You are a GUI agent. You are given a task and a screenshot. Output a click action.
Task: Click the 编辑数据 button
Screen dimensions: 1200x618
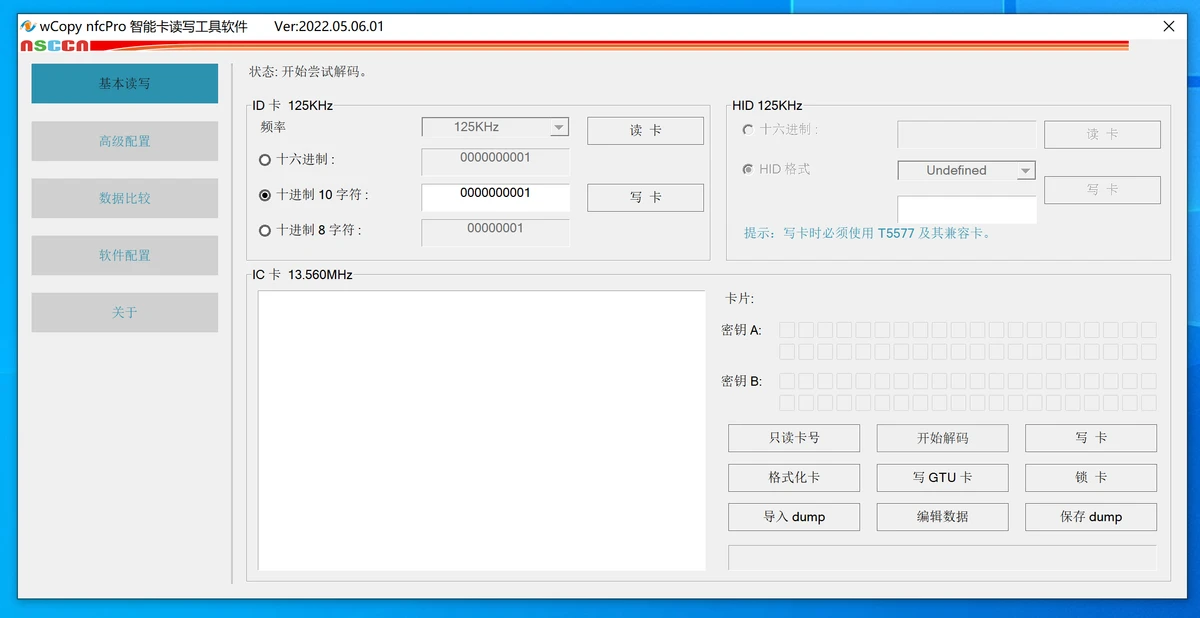pyautogui.click(x=943, y=517)
